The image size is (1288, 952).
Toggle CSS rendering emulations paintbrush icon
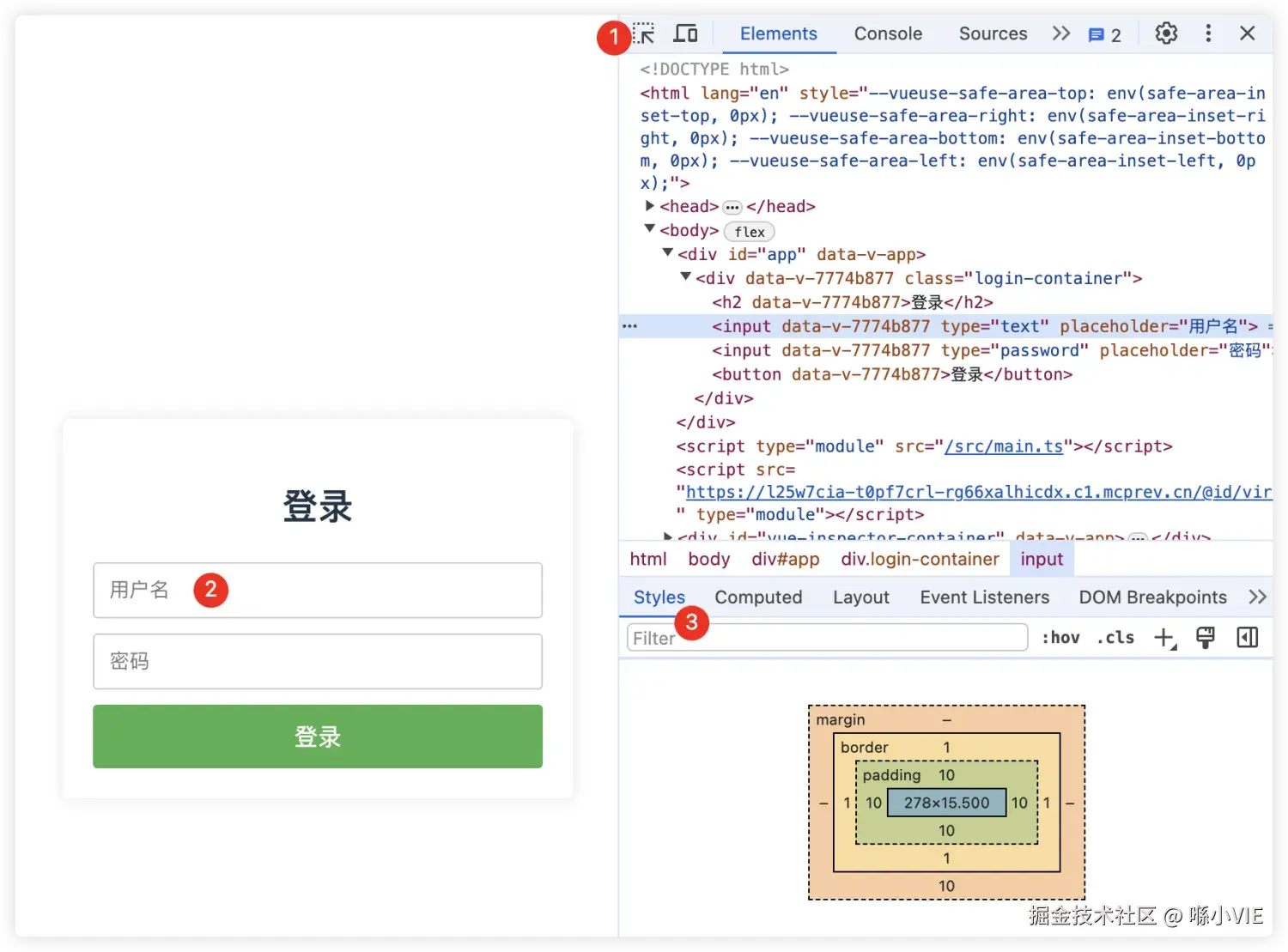(x=1206, y=638)
